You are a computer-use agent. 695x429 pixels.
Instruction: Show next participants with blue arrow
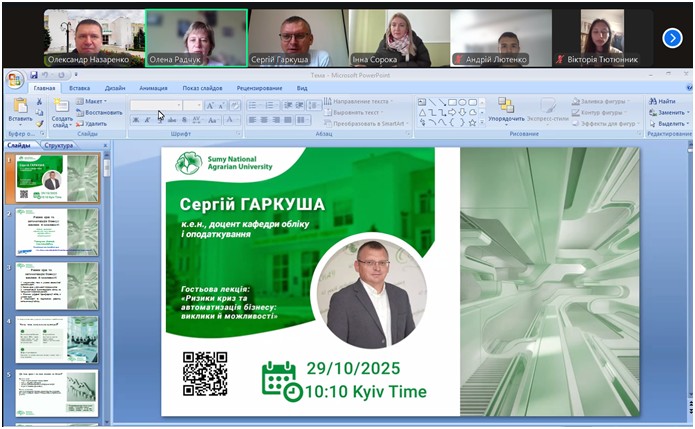tap(672, 37)
